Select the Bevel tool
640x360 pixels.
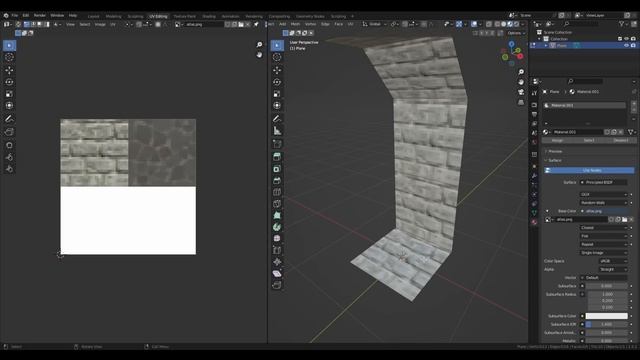click(x=277, y=180)
